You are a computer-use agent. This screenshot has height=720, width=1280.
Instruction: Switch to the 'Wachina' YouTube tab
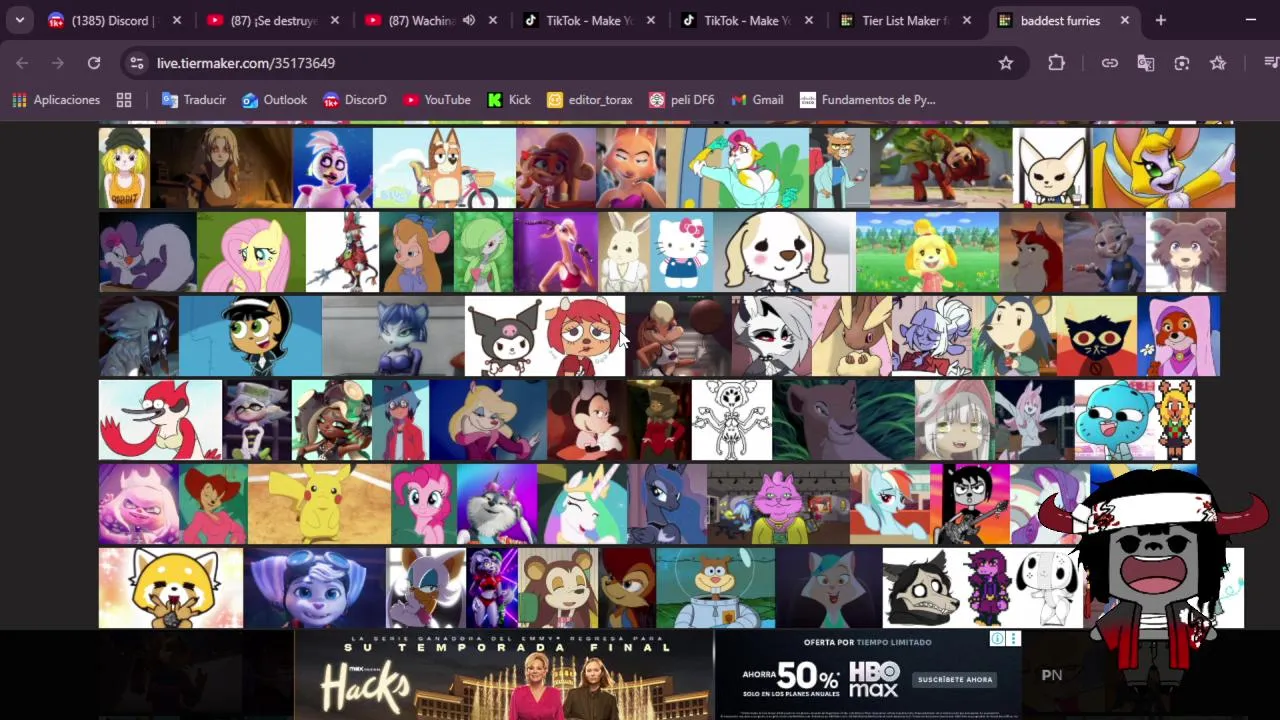(x=430, y=20)
